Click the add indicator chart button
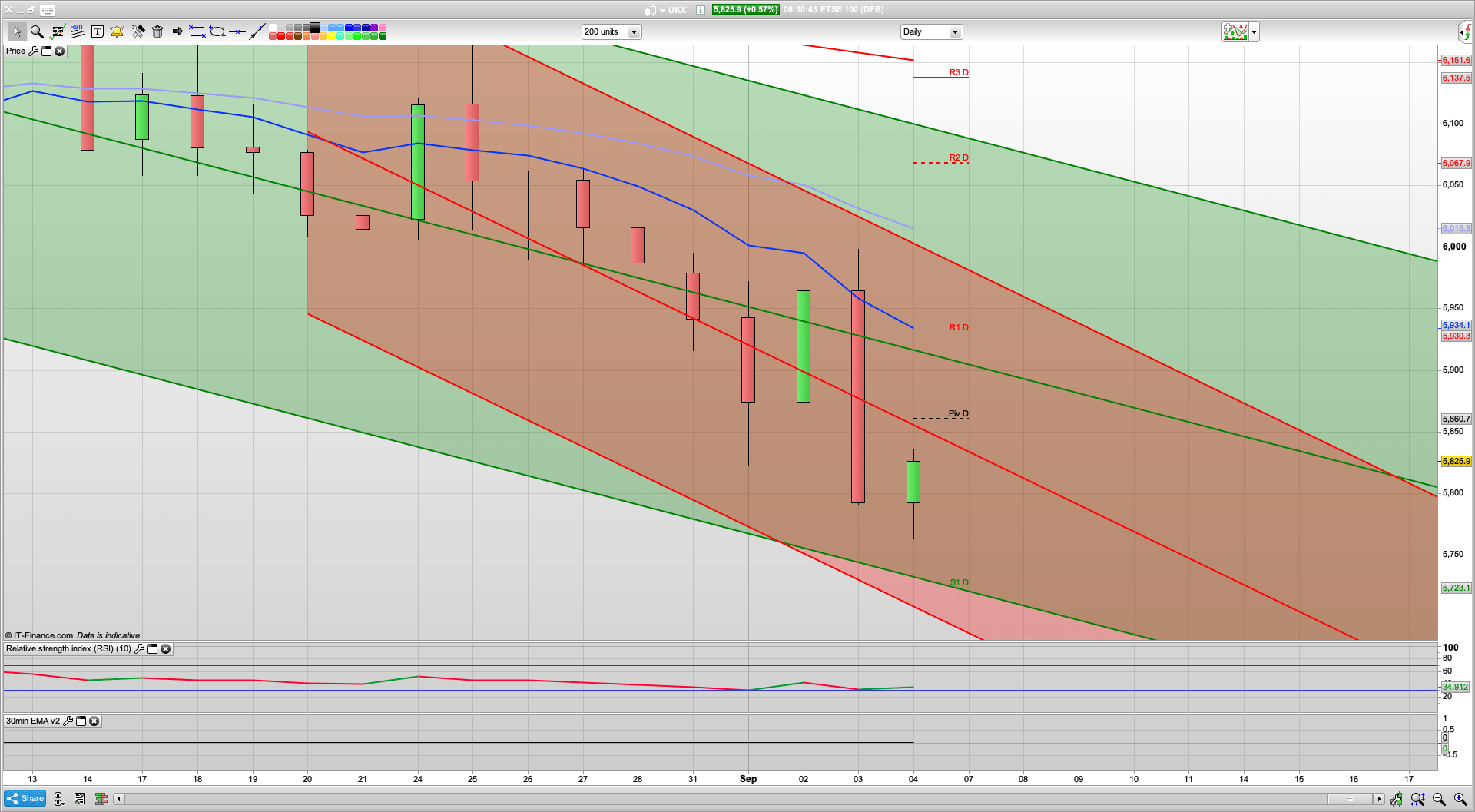 pyautogui.click(x=1235, y=31)
